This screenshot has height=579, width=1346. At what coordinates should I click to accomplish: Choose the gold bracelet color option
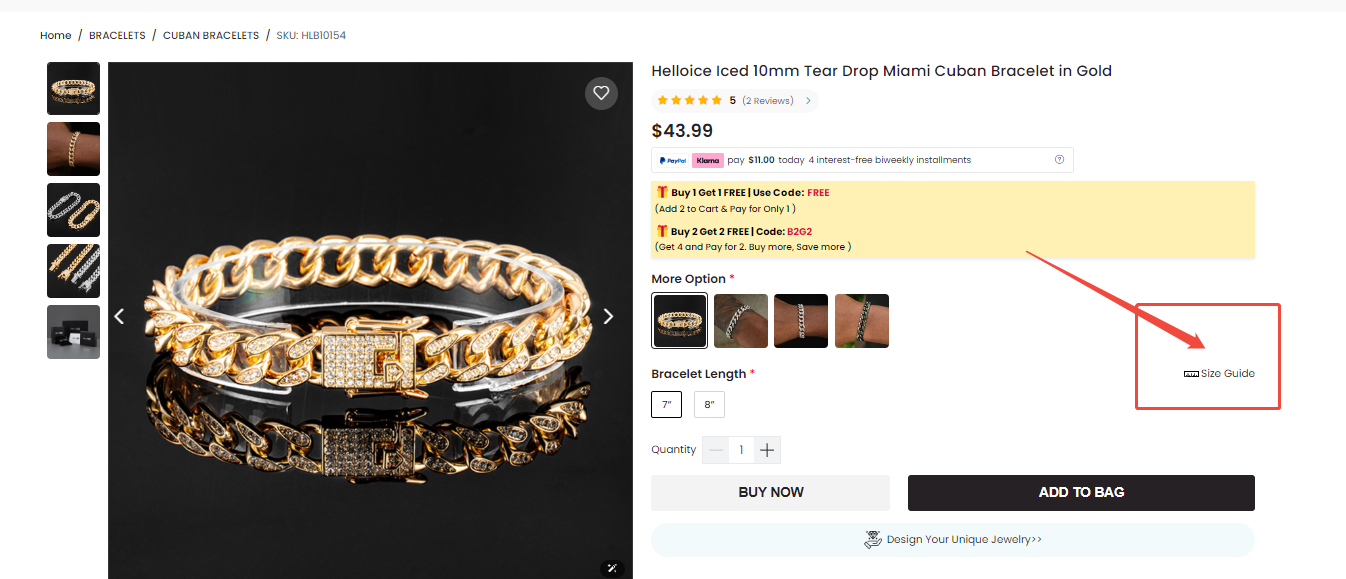click(679, 320)
